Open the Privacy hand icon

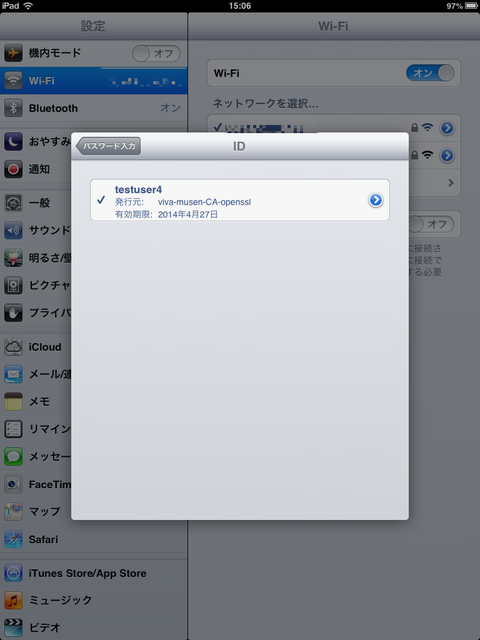pos(13,313)
